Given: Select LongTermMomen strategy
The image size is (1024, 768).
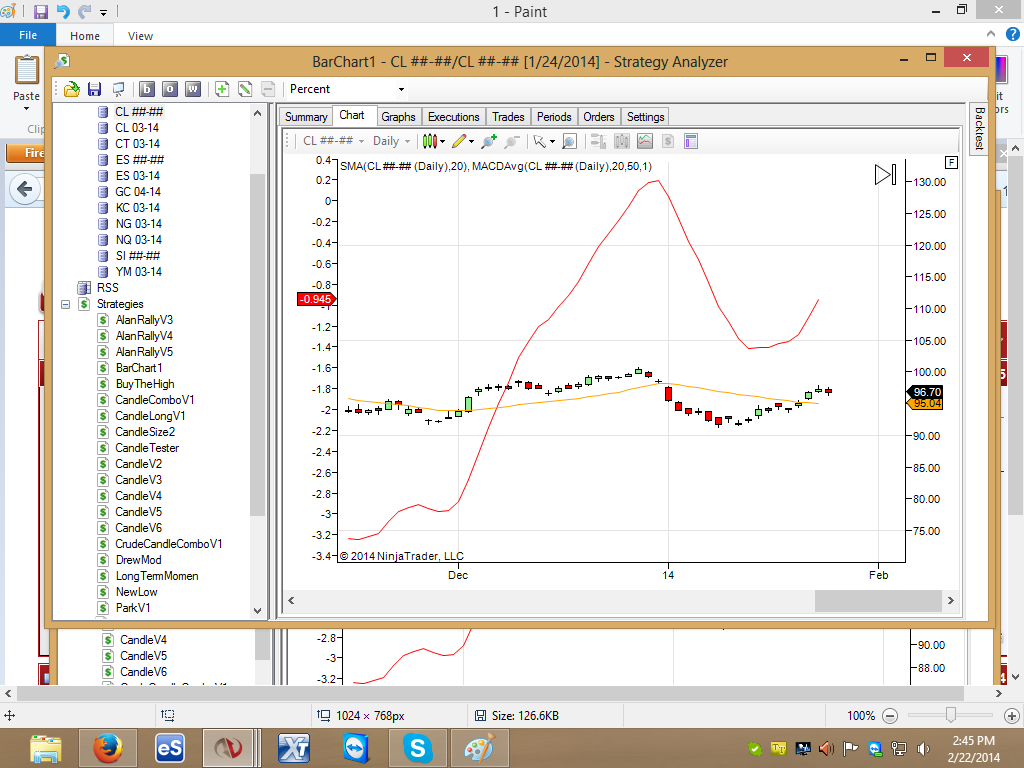Looking at the screenshot, I should coord(157,576).
